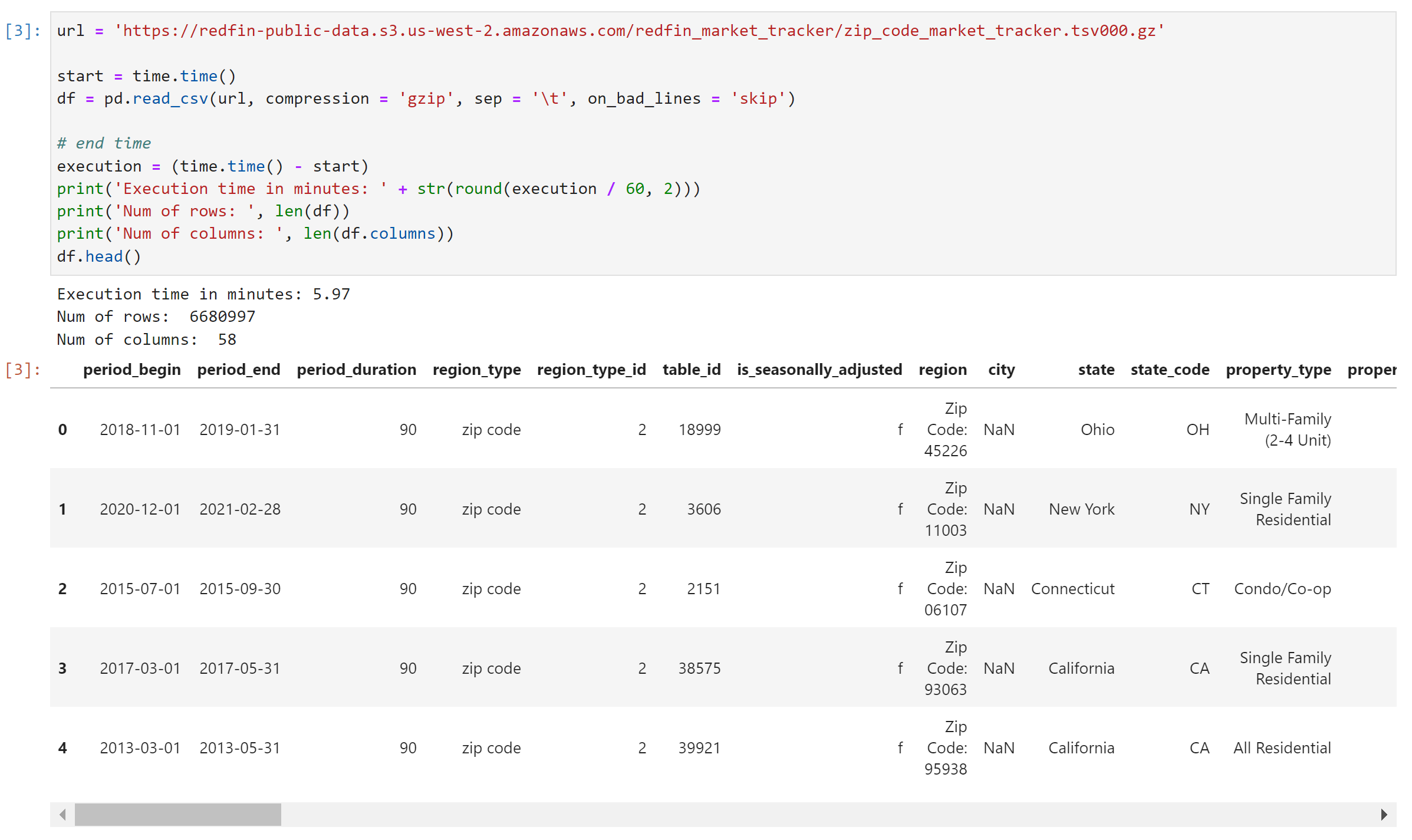Click the period_begin column header
The image size is (1412, 840).
tap(131, 370)
